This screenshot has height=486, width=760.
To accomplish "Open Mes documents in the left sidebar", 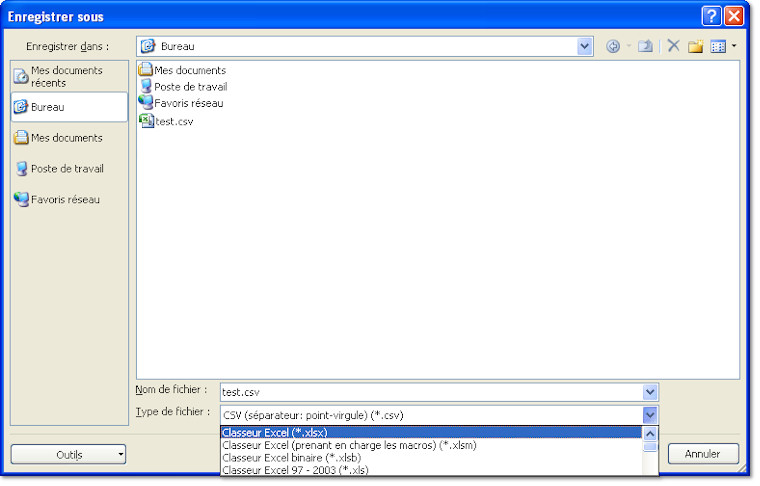I will click(x=68, y=138).
